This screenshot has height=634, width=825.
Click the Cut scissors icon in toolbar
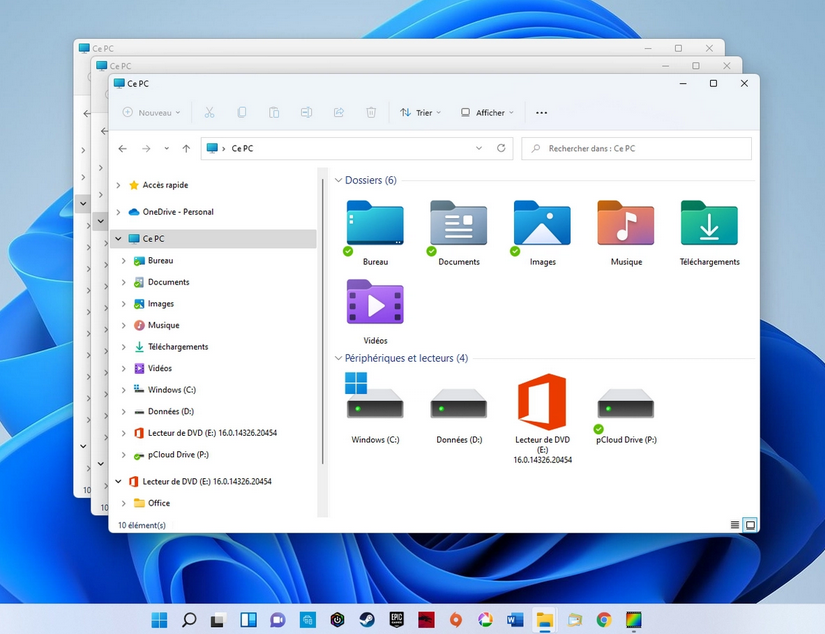point(209,113)
